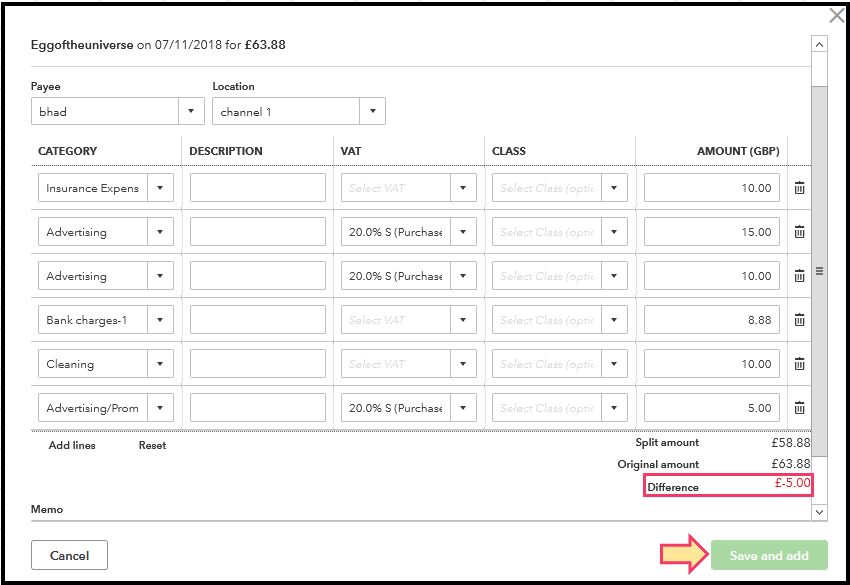Image resolution: width=850 pixels, height=585 pixels.
Task: Delete the Insurance Expense split line
Action: (x=799, y=188)
